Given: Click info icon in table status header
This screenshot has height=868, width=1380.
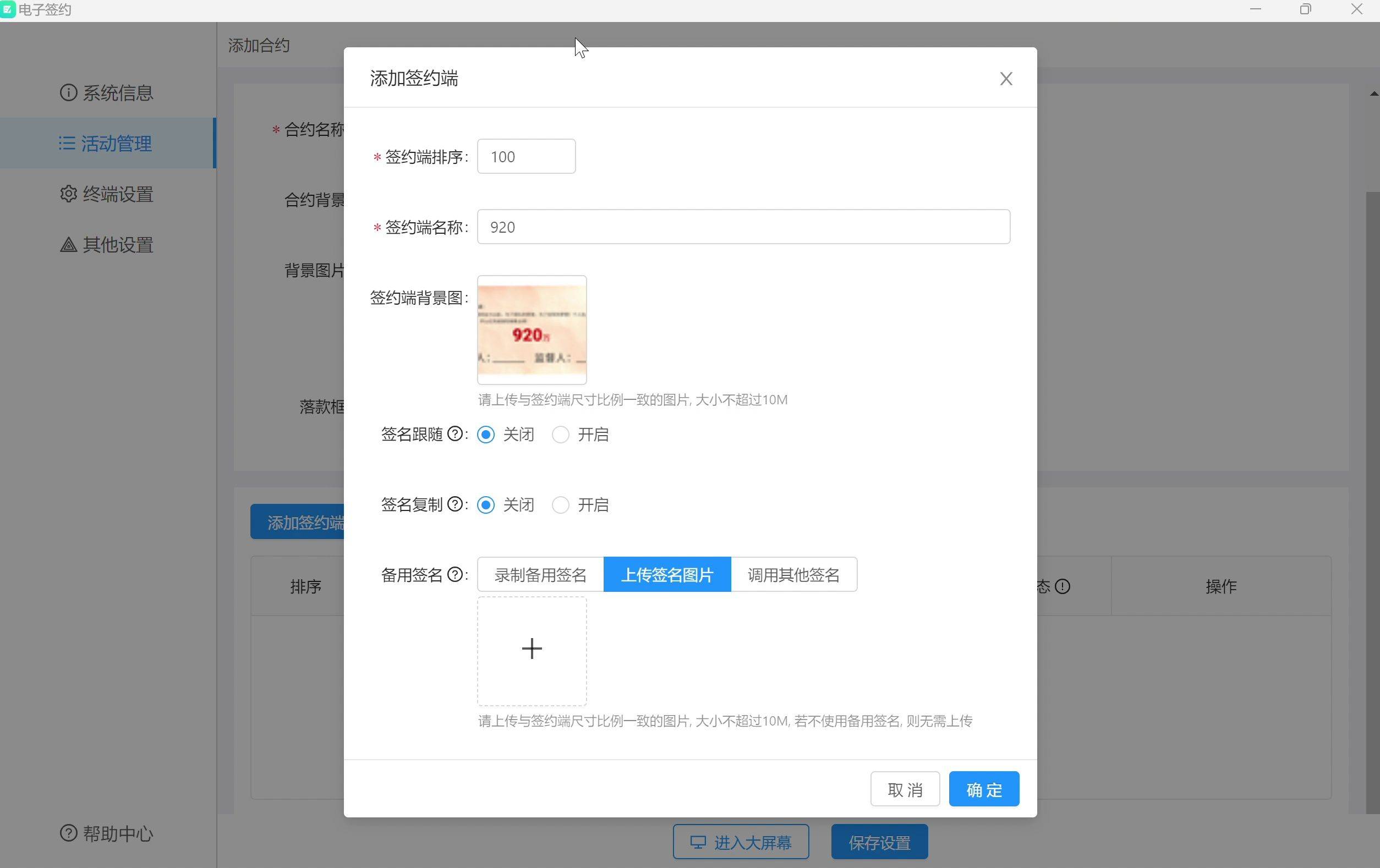Looking at the screenshot, I should (1062, 586).
